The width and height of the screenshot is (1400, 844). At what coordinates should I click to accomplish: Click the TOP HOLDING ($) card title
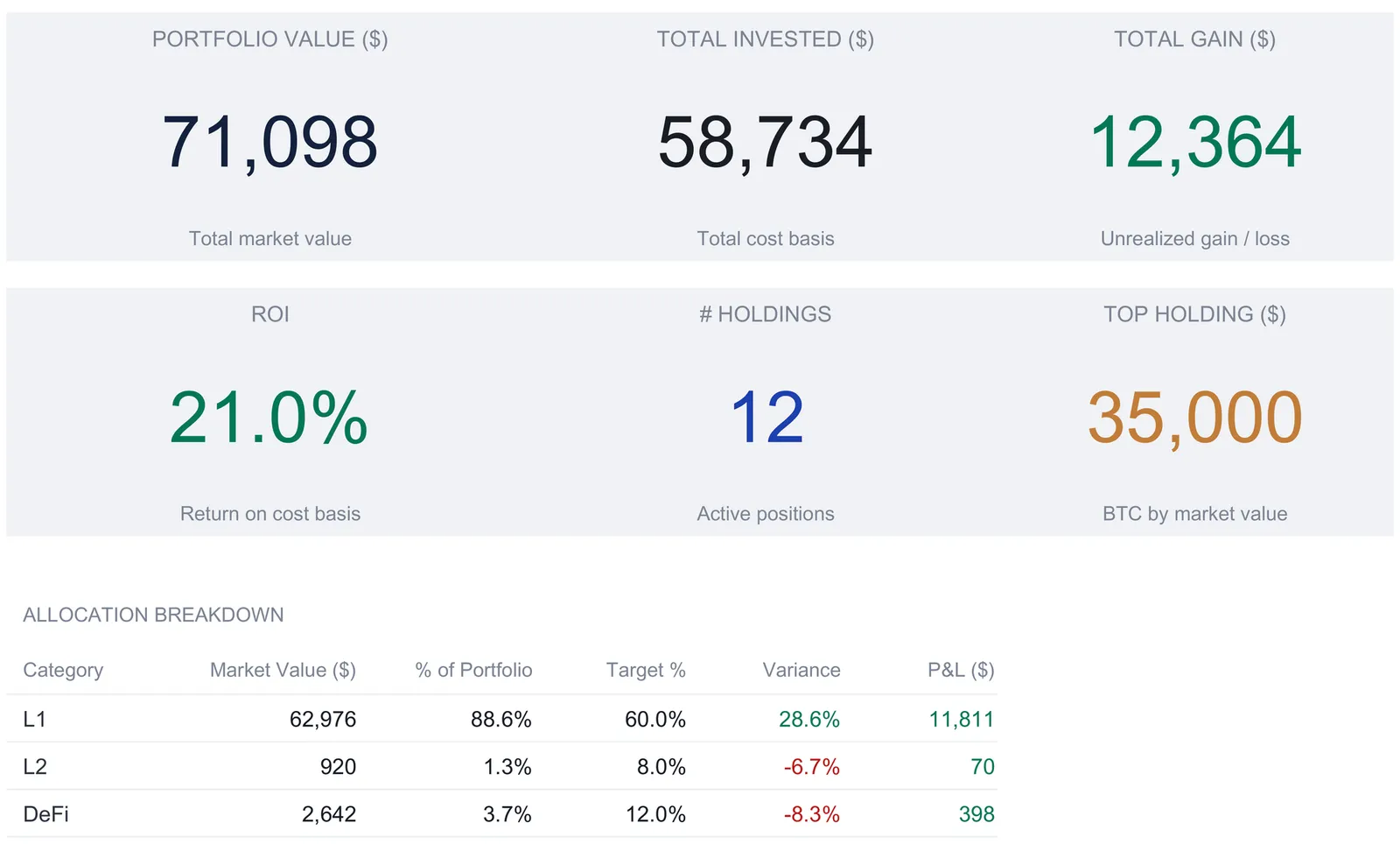[1195, 314]
